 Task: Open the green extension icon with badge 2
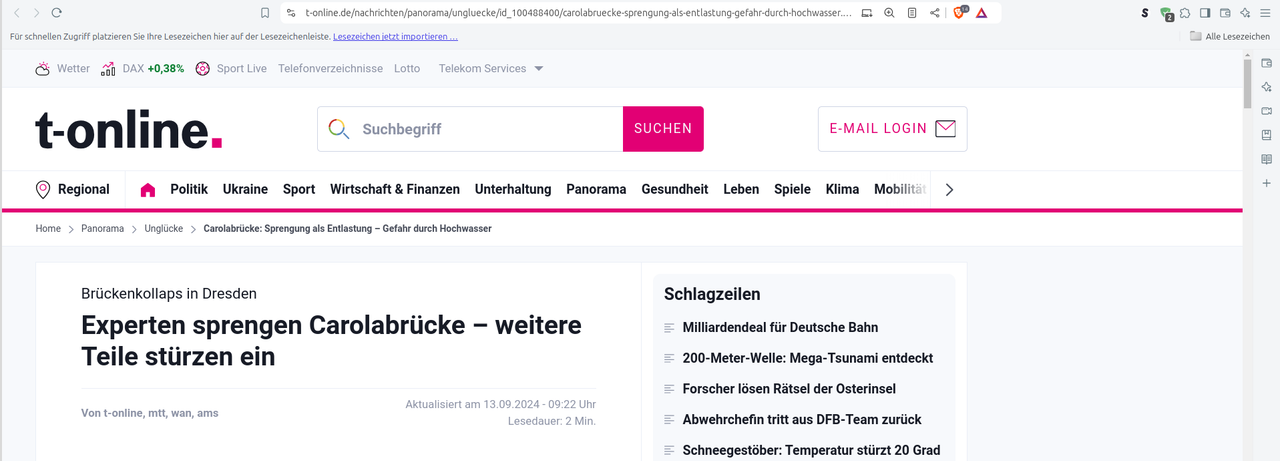click(x=1166, y=14)
